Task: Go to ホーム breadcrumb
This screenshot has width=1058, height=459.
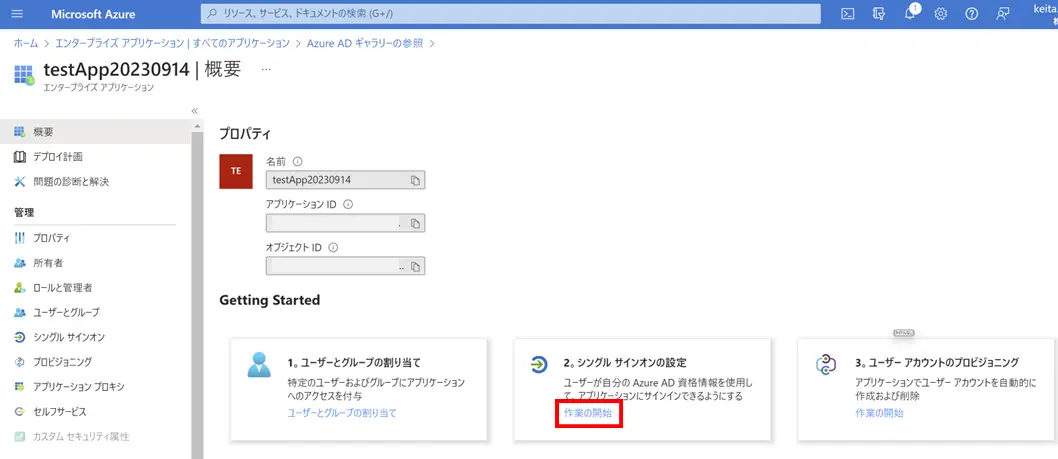Action: [x=26, y=43]
